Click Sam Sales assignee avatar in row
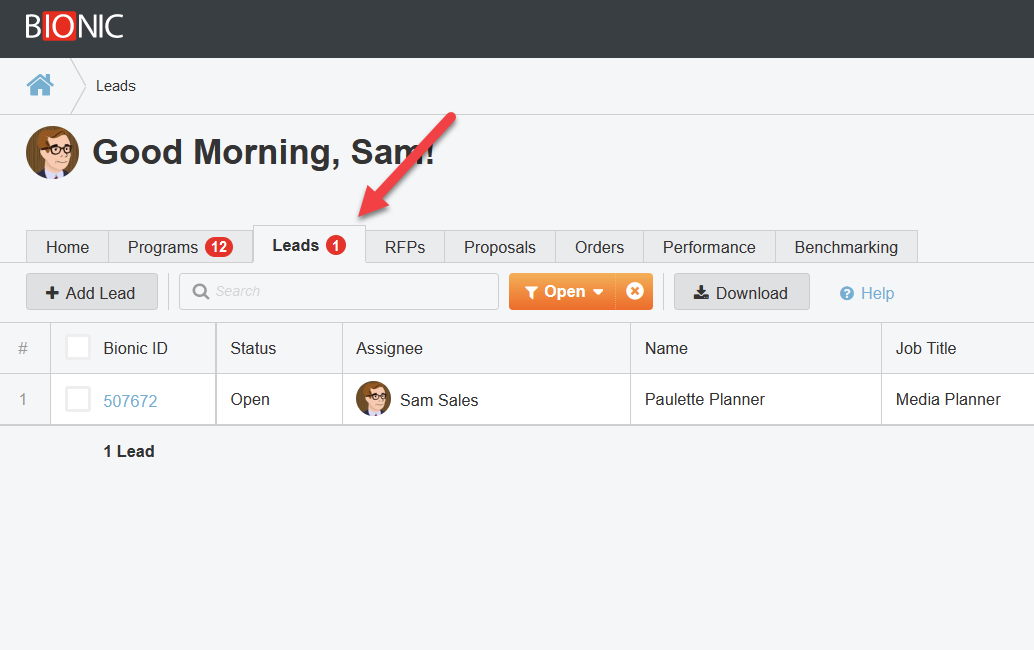 (373, 399)
